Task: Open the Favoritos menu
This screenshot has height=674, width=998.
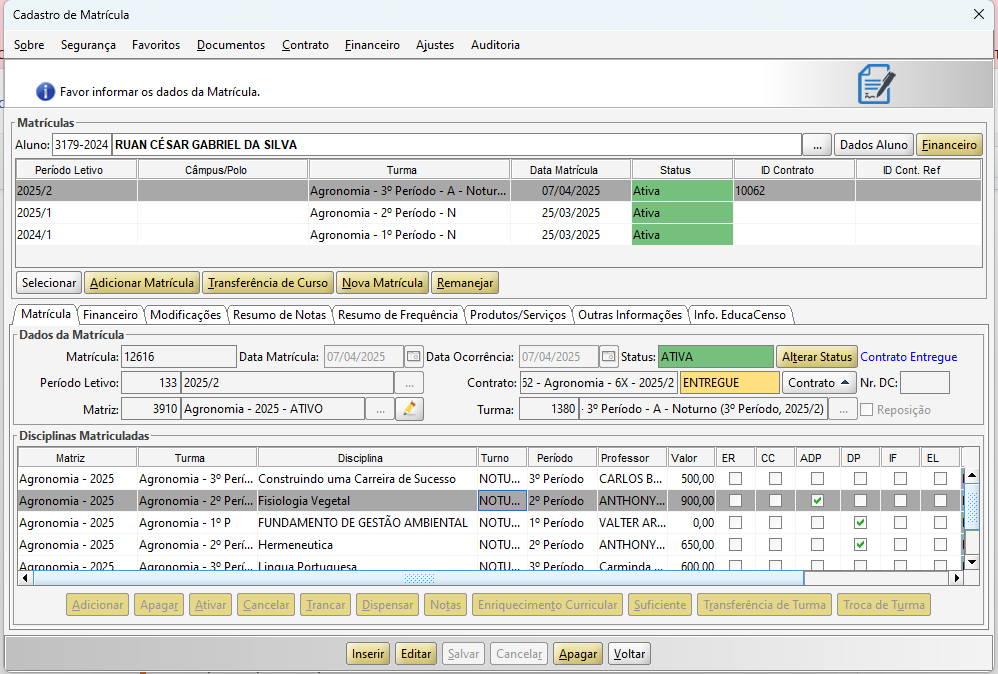Action: (x=156, y=45)
